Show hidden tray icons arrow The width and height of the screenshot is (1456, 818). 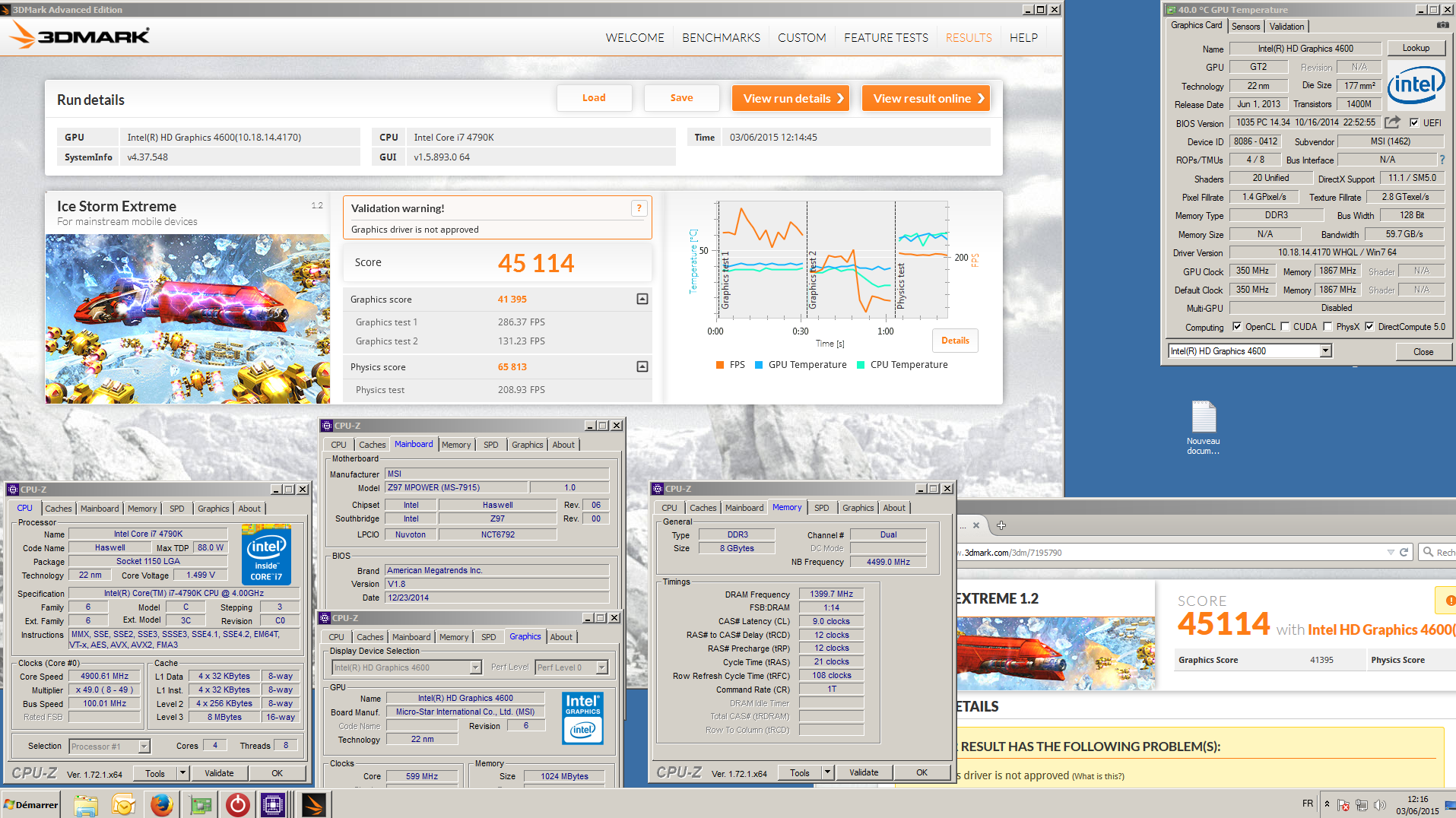pyautogui.click(x=1327, y=804)
